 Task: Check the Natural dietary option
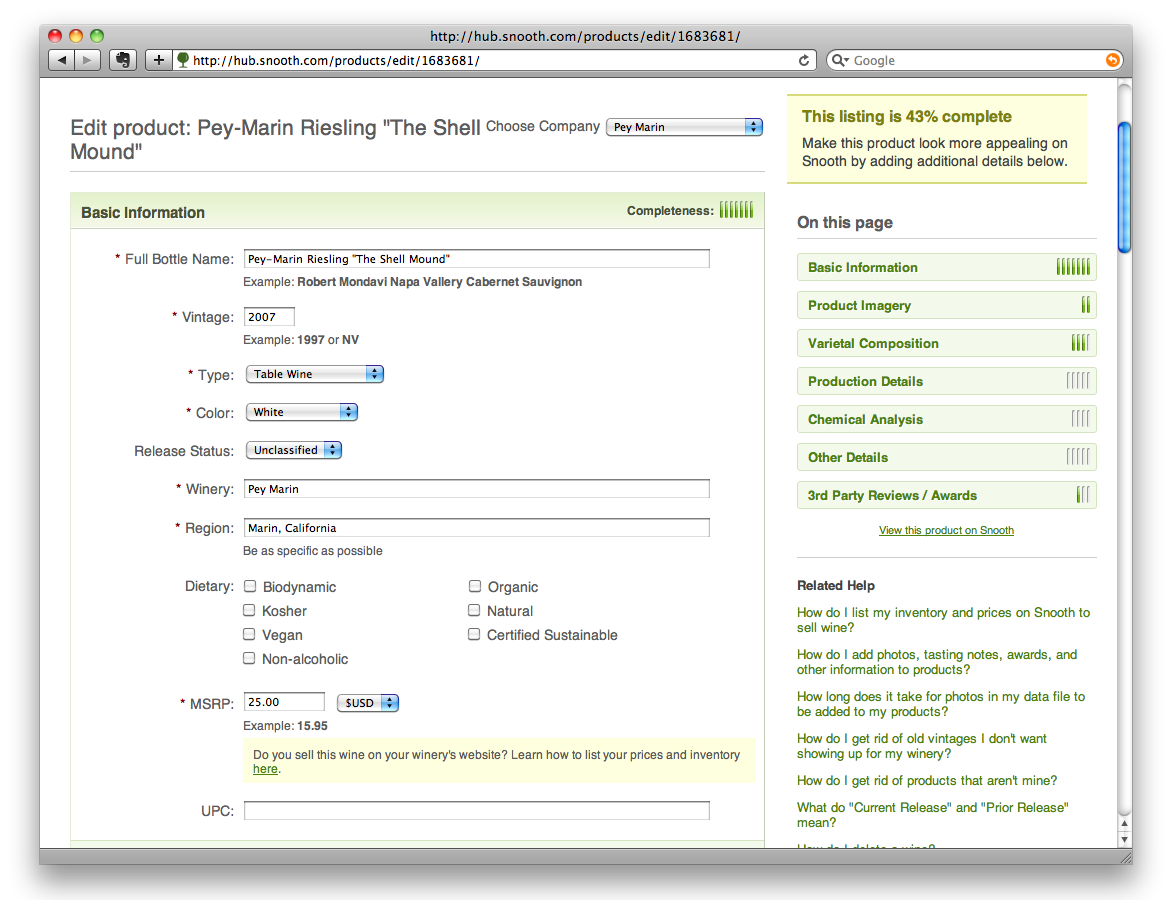474,611
